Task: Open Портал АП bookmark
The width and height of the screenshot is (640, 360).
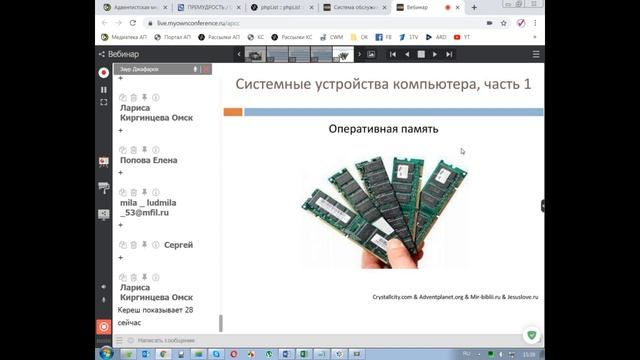Action: (x=172, y=37)
